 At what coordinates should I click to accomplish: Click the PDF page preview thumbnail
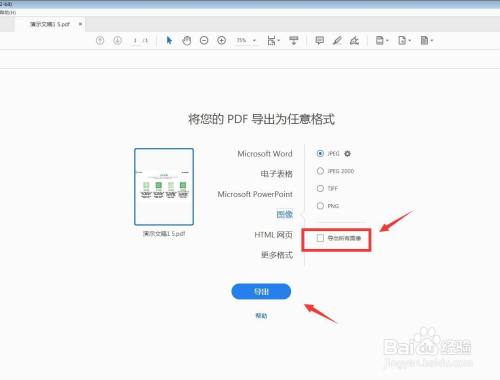pyautogui.click(x=164, y=187)
